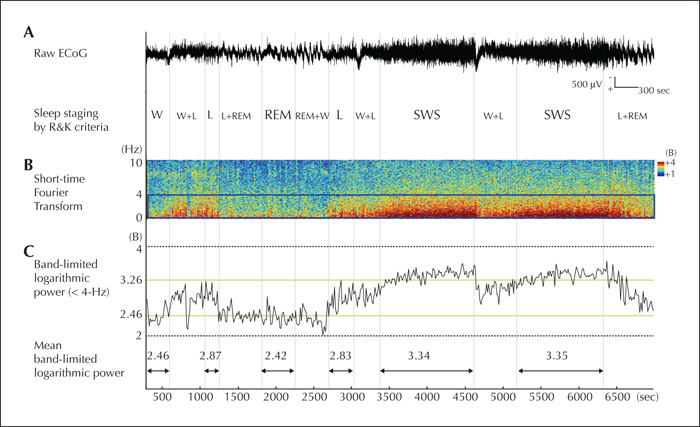700x427 pixels.
Task: Click the '1000' time axis tick
Action: click(x=200, y=397)
